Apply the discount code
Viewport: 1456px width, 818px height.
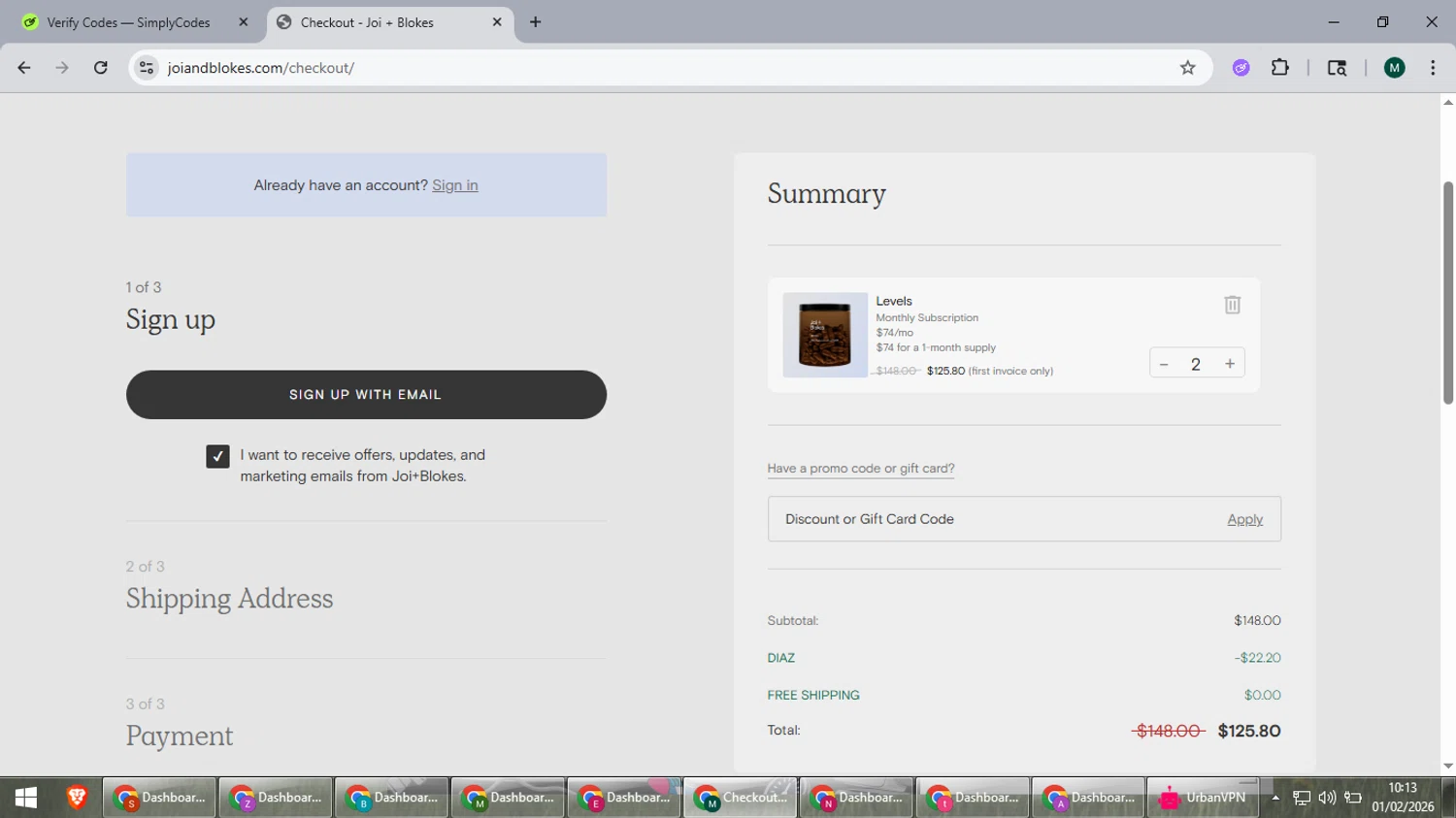click(1244, 520)
